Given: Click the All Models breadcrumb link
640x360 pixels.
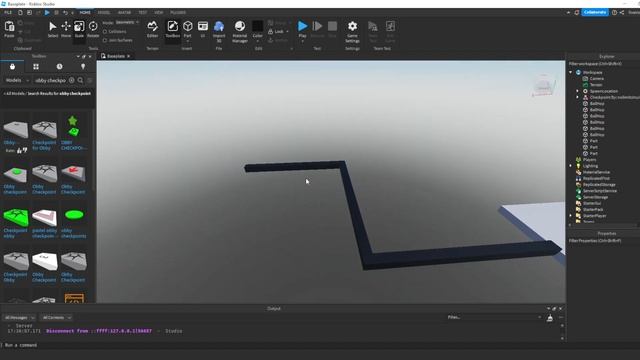Looking at the screenshot, I should coord(15,93).
